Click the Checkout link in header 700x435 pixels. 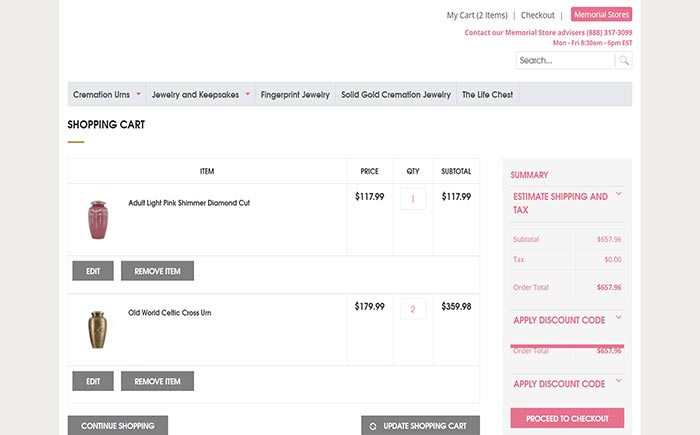point(538,15)
